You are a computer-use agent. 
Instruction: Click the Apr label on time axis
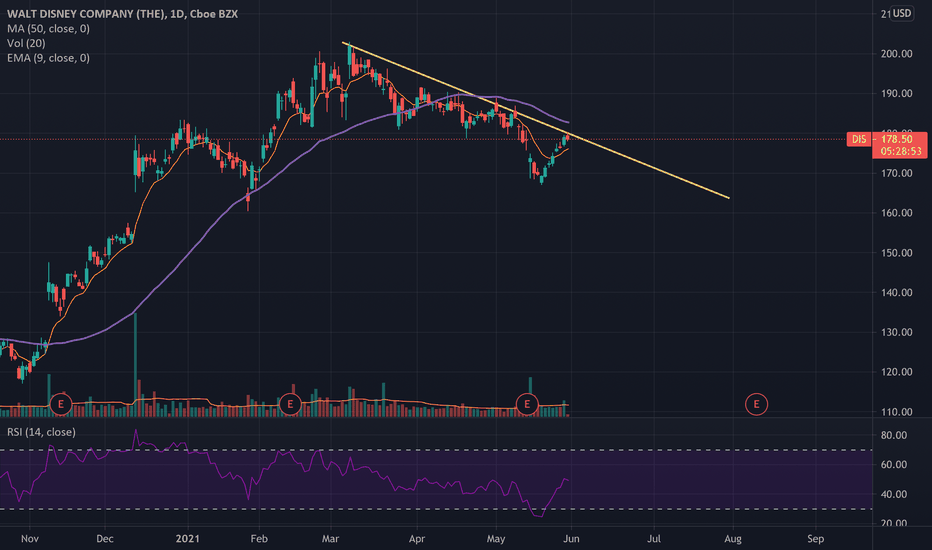(x=417, y=539)
